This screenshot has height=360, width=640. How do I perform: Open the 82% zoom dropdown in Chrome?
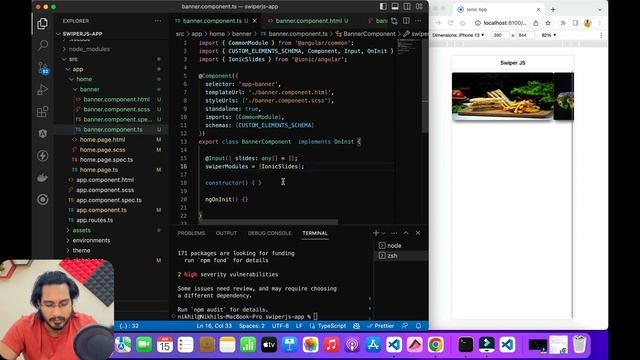tap(549, 35)
